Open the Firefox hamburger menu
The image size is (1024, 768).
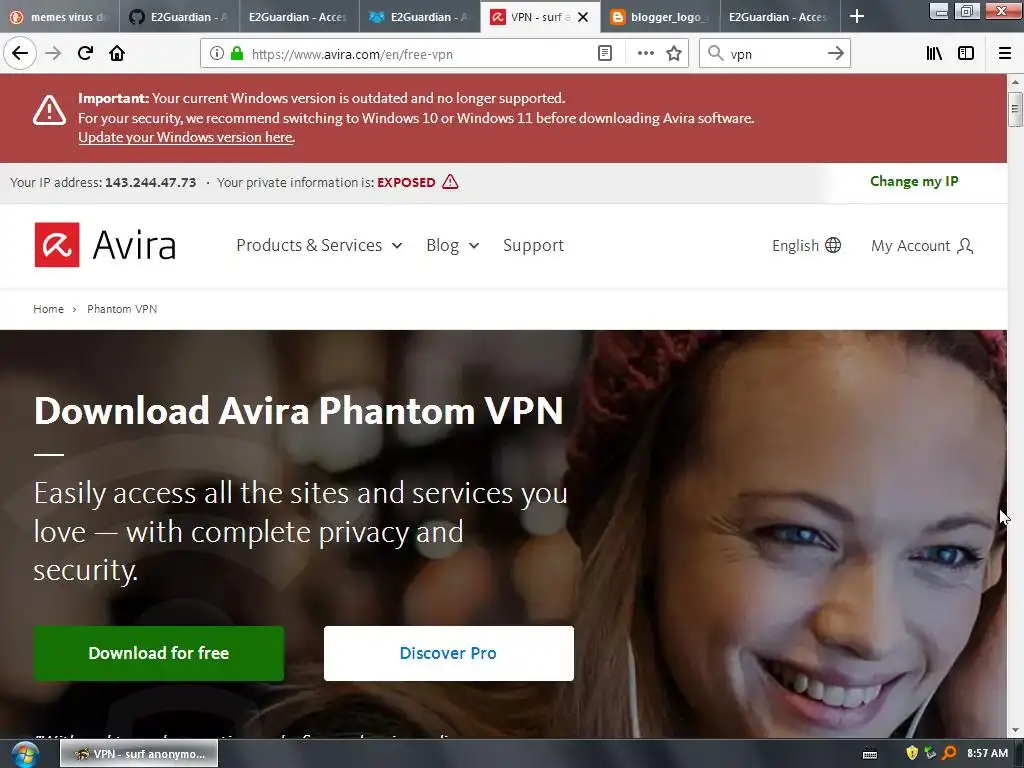click(x=1005, y=54)
